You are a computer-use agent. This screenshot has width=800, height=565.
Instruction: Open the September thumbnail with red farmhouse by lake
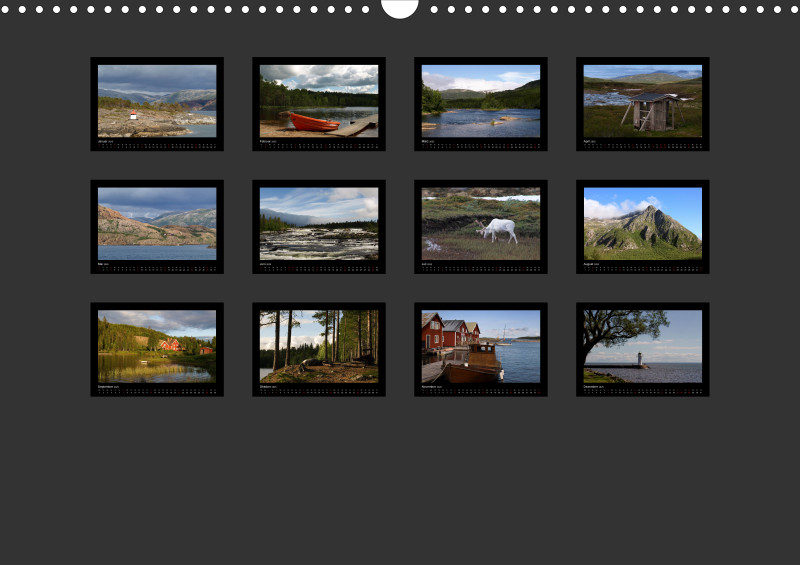tap(157, 350)
